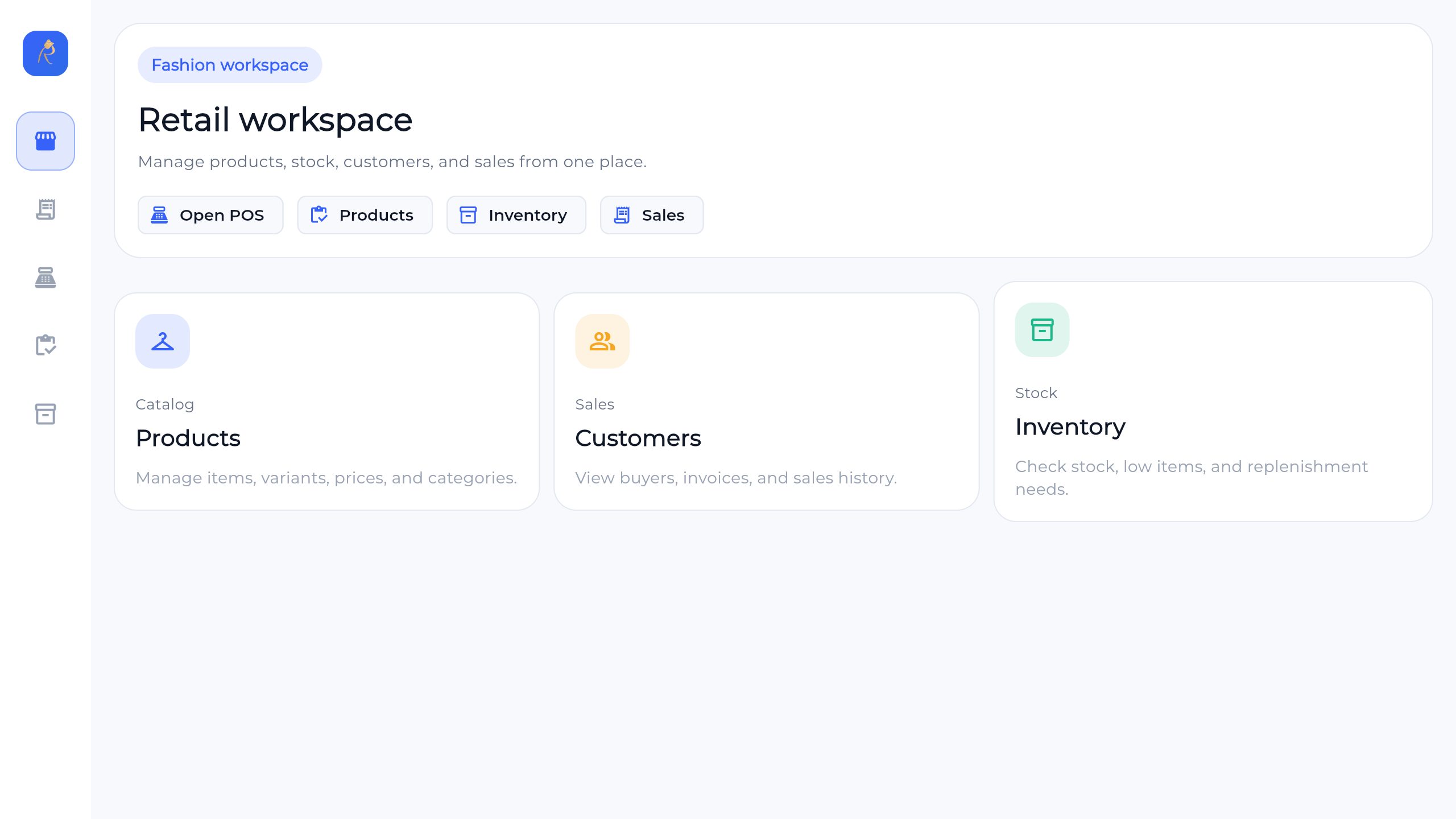
Task: Click the Inventory quick-action button
Action: click(516, 215)
